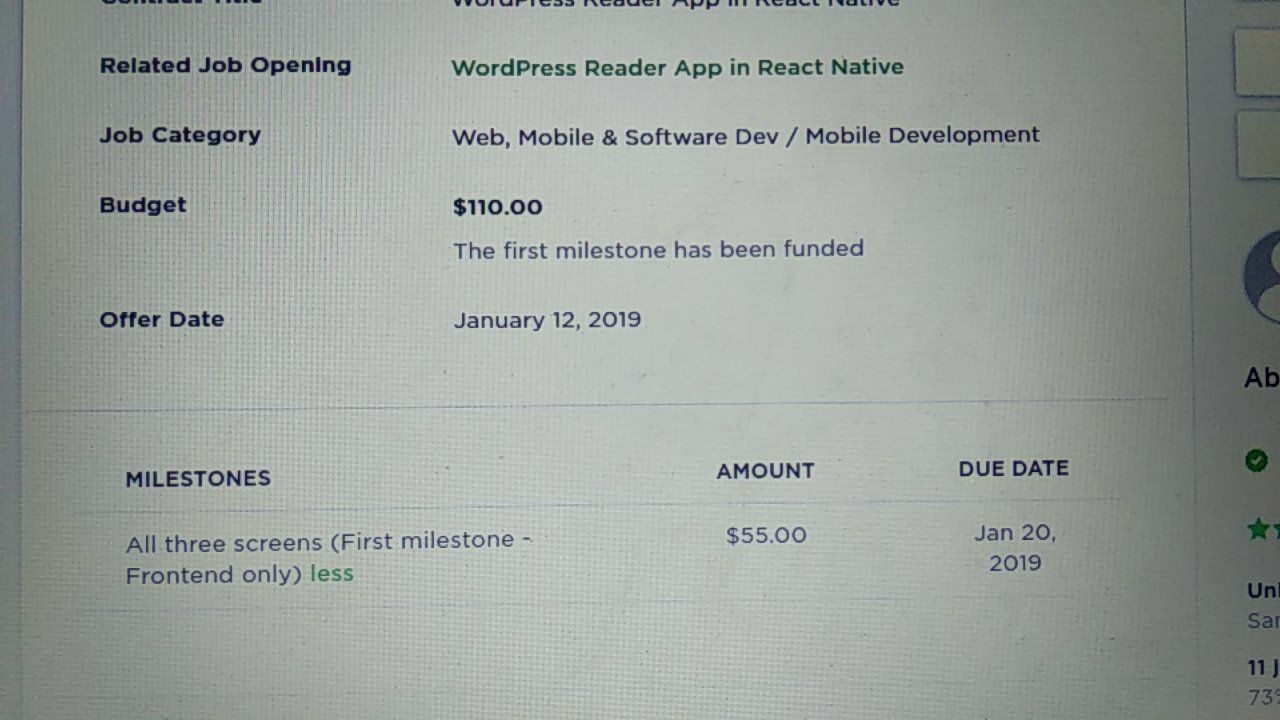Click the Offer Date label
The width and height of the screenshot is (1280, 720).
point(161,320)
